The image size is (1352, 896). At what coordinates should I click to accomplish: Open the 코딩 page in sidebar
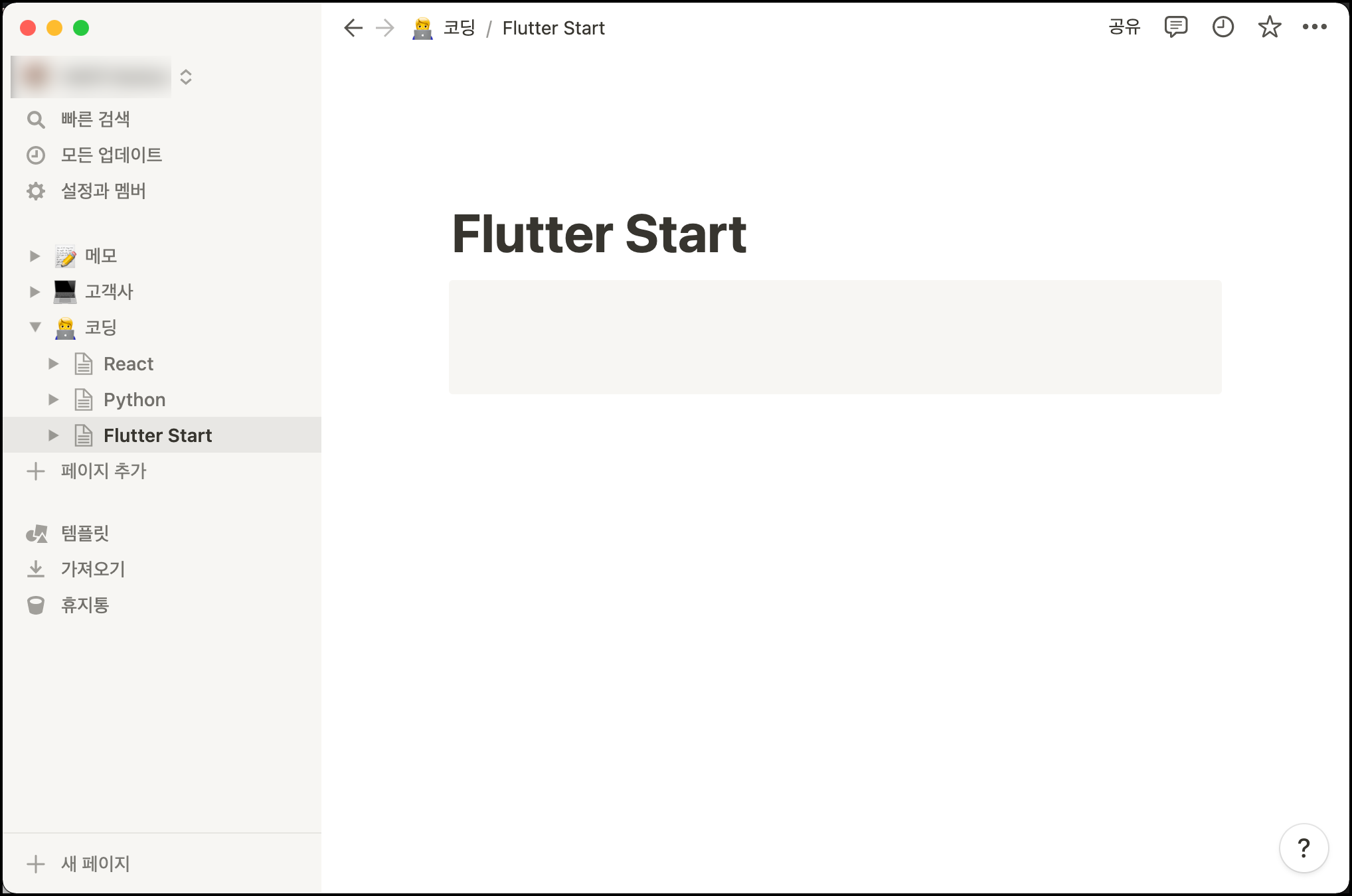(101, 327)
